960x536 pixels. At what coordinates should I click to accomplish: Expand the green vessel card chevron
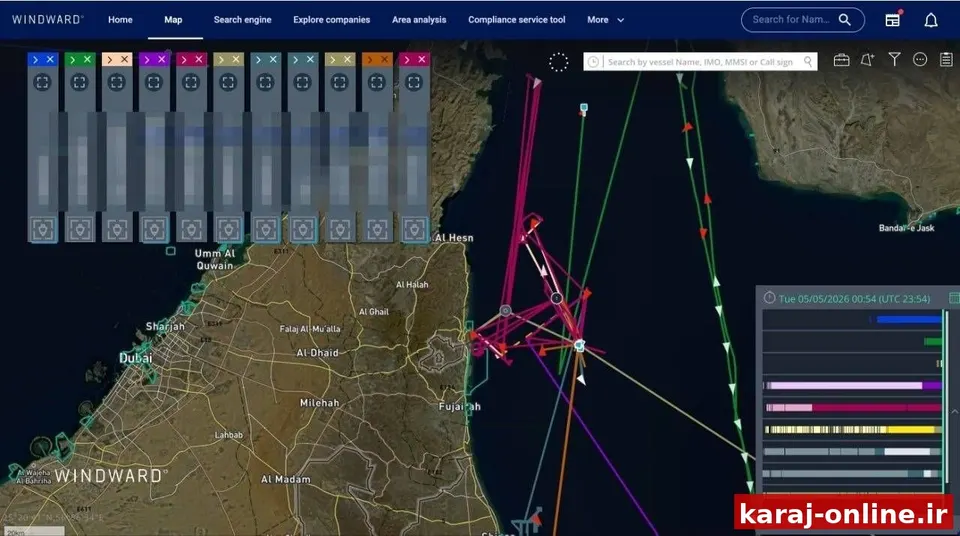click(x=73, y=59)
